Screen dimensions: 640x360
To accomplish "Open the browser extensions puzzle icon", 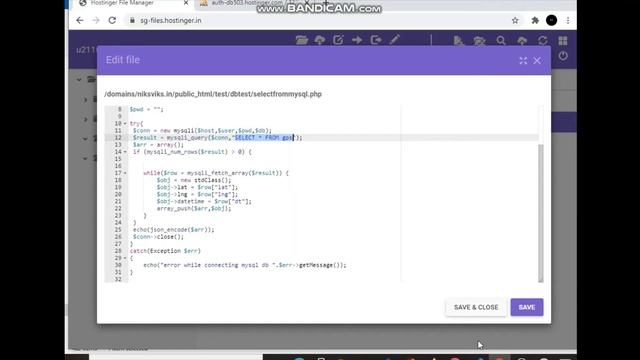I will [535, 20].
